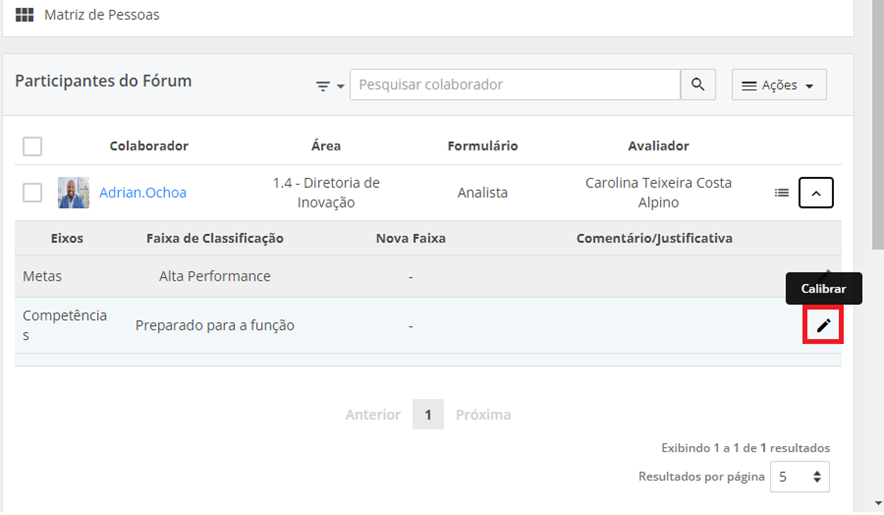Click the Colaborador column header
The image size is (884, 515).
tap(149, 146)
